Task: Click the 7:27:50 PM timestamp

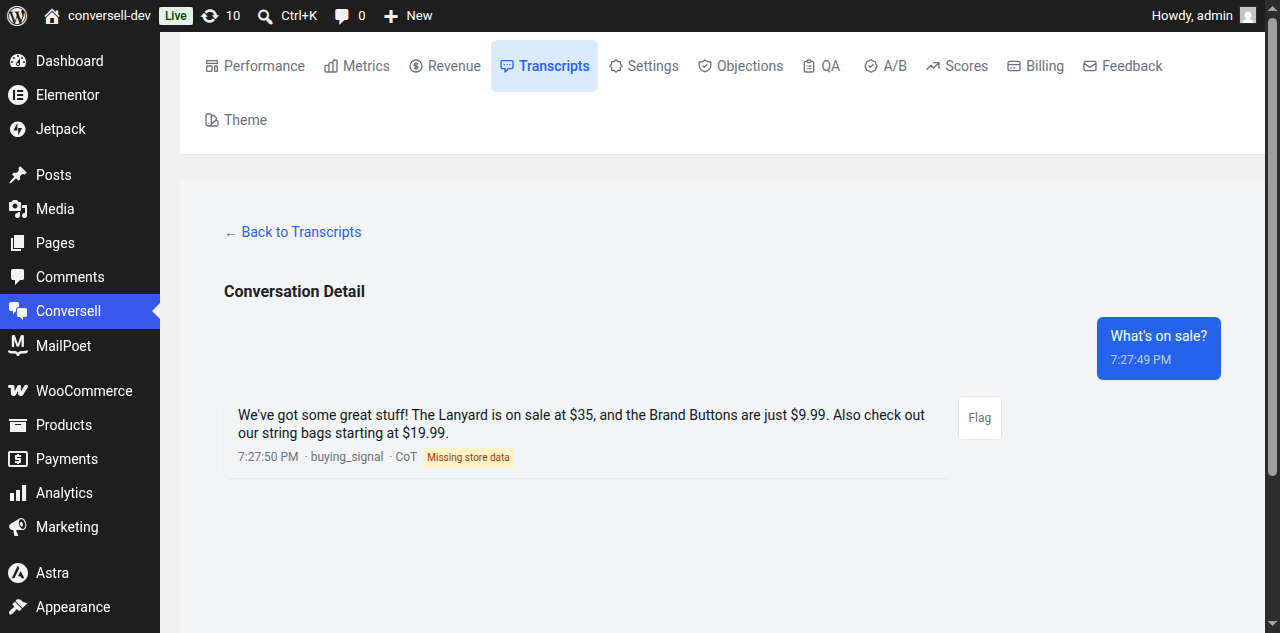Action: [268, 457]
